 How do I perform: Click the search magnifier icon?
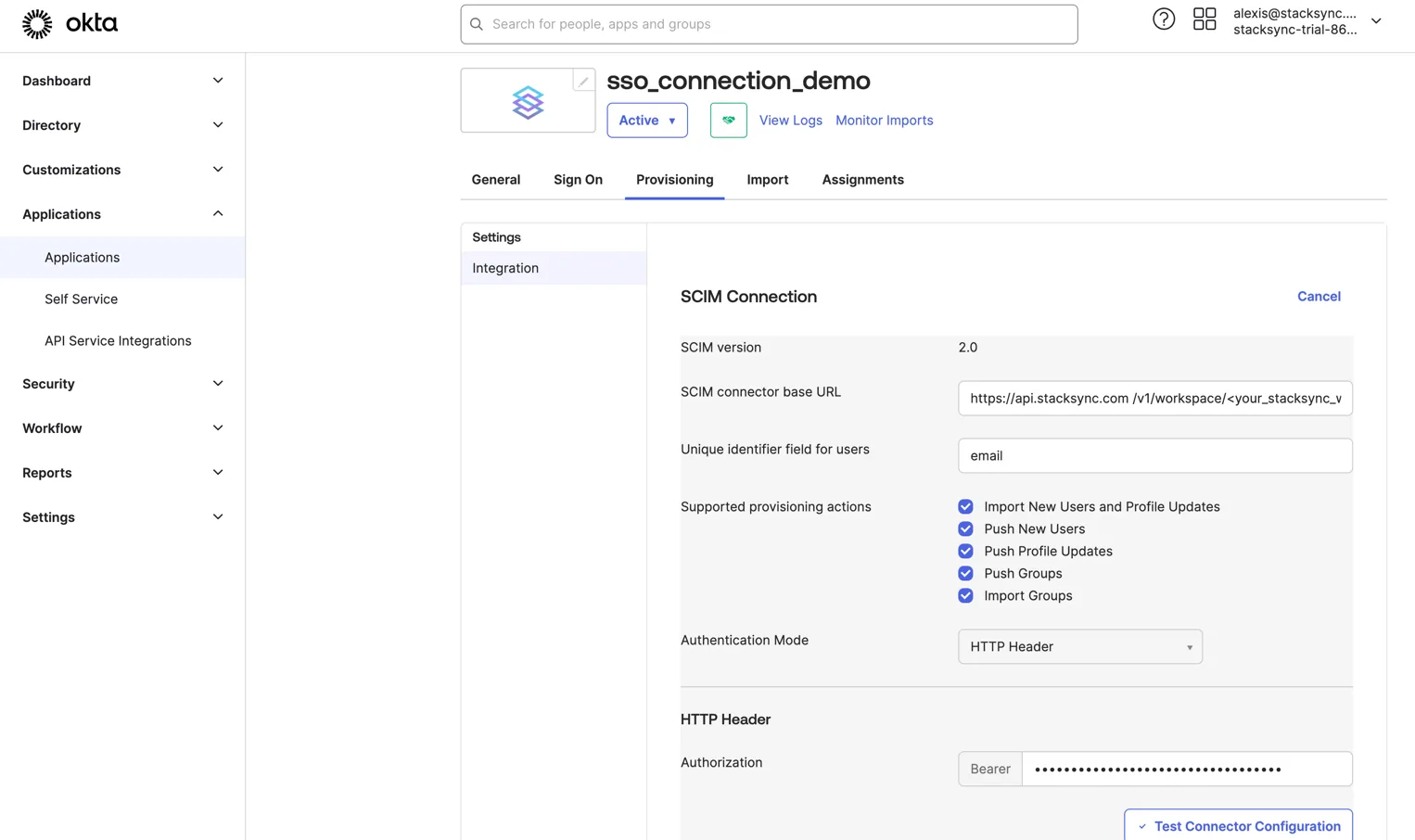(x=477, y=24)
